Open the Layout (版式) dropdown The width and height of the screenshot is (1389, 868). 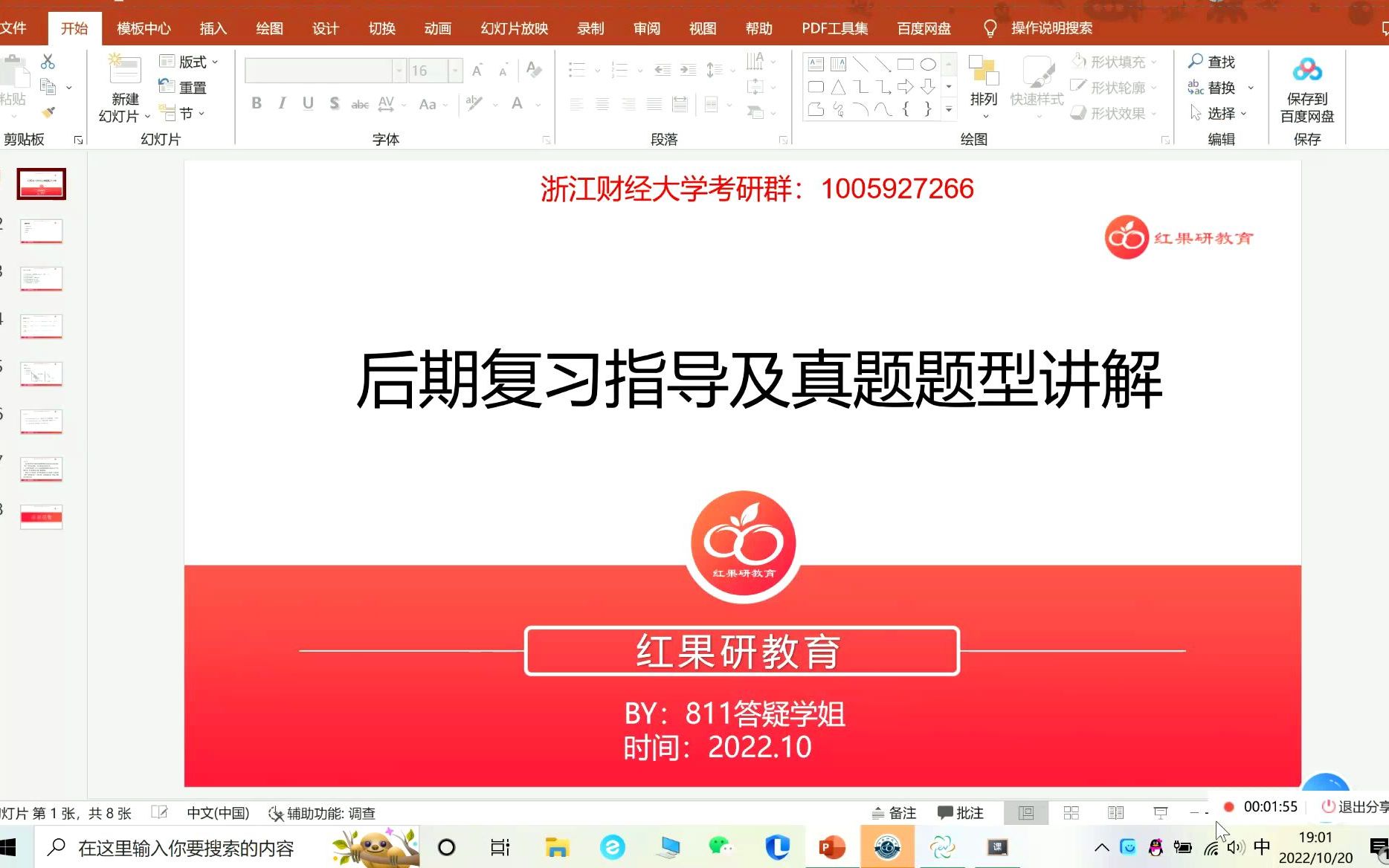[189, 62]
